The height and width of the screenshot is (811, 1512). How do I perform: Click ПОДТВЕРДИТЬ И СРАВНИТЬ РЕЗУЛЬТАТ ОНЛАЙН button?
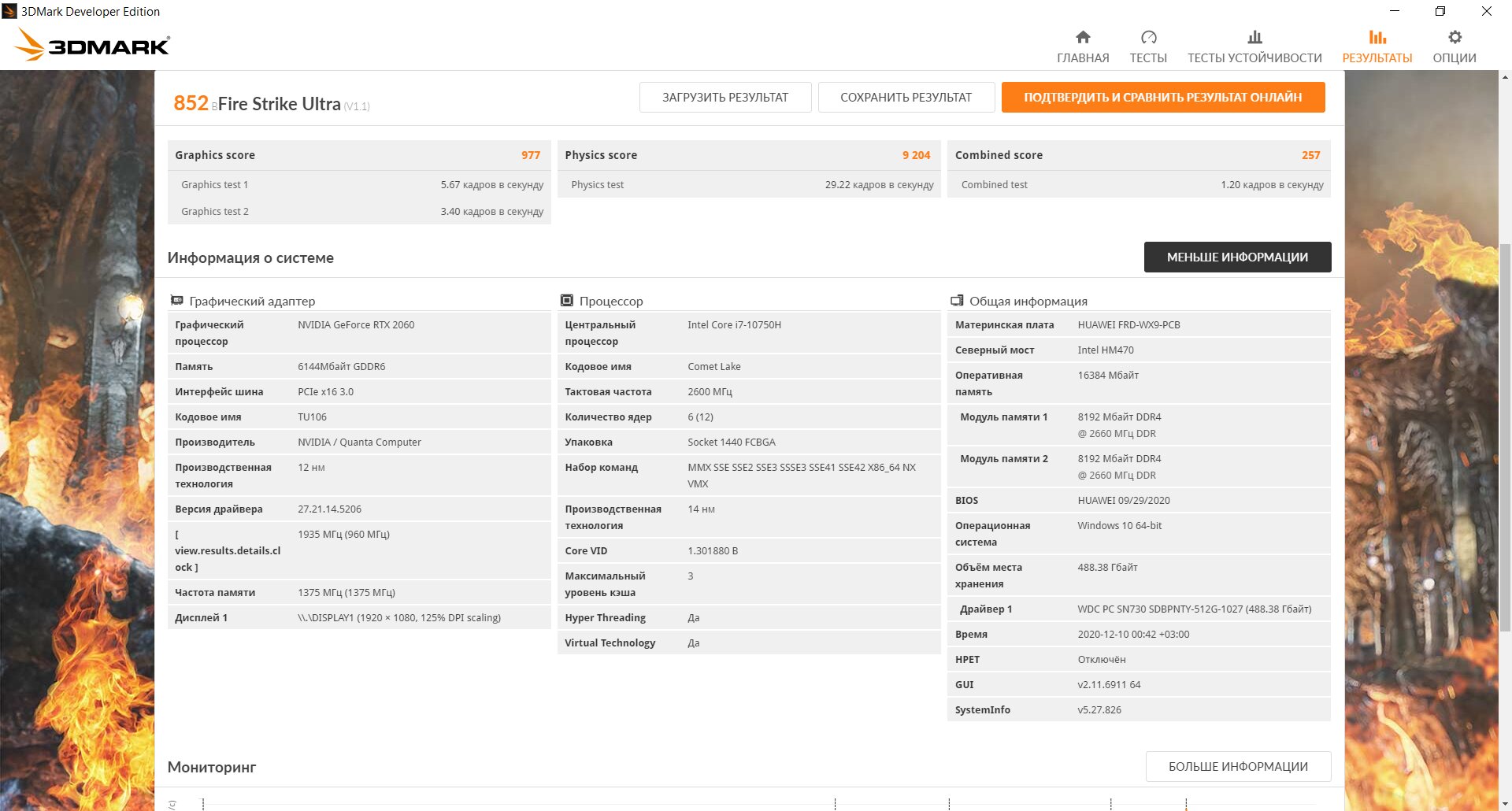click(x=1163, y=97)
